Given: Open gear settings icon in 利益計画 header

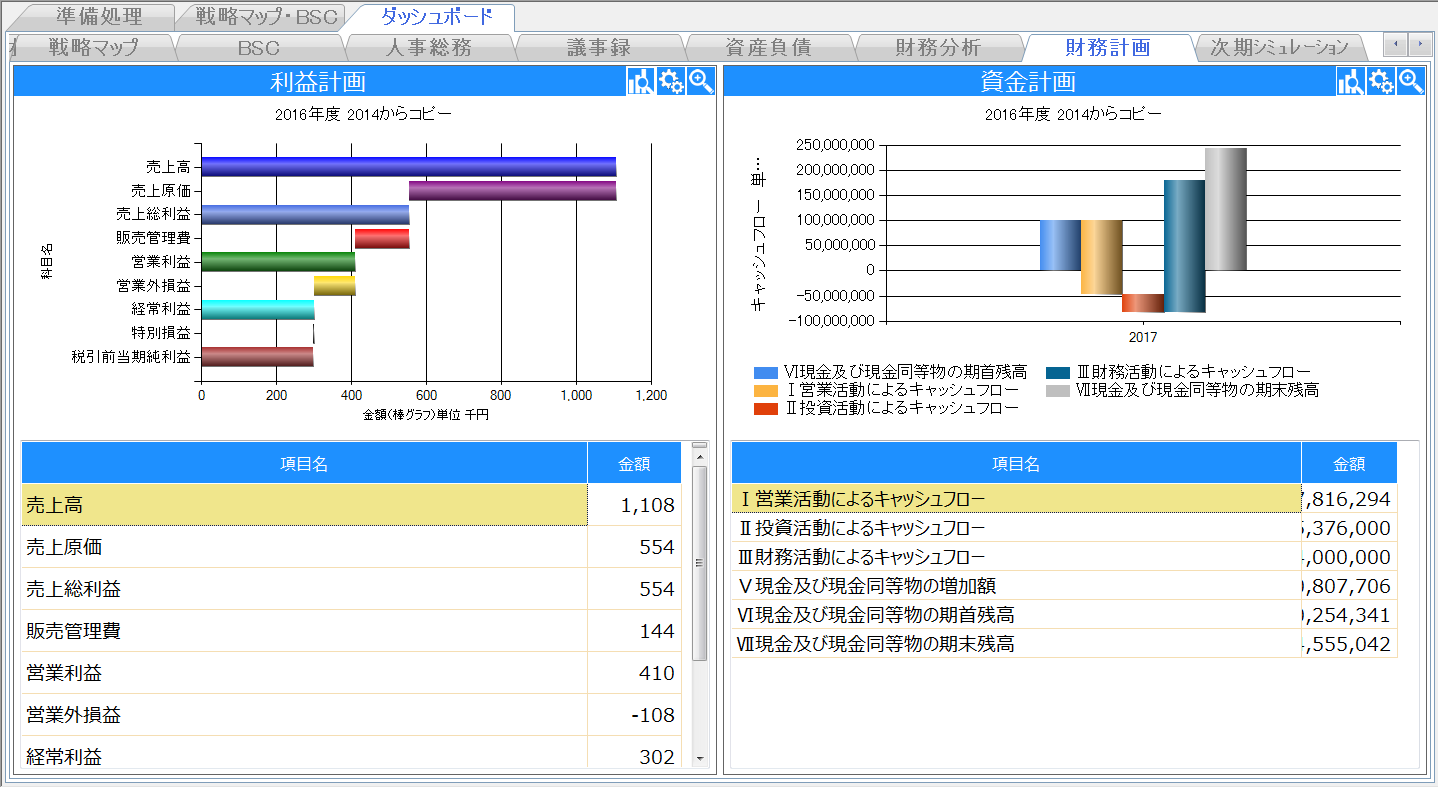Looking at the screenshot, I should tap(671, 82).
